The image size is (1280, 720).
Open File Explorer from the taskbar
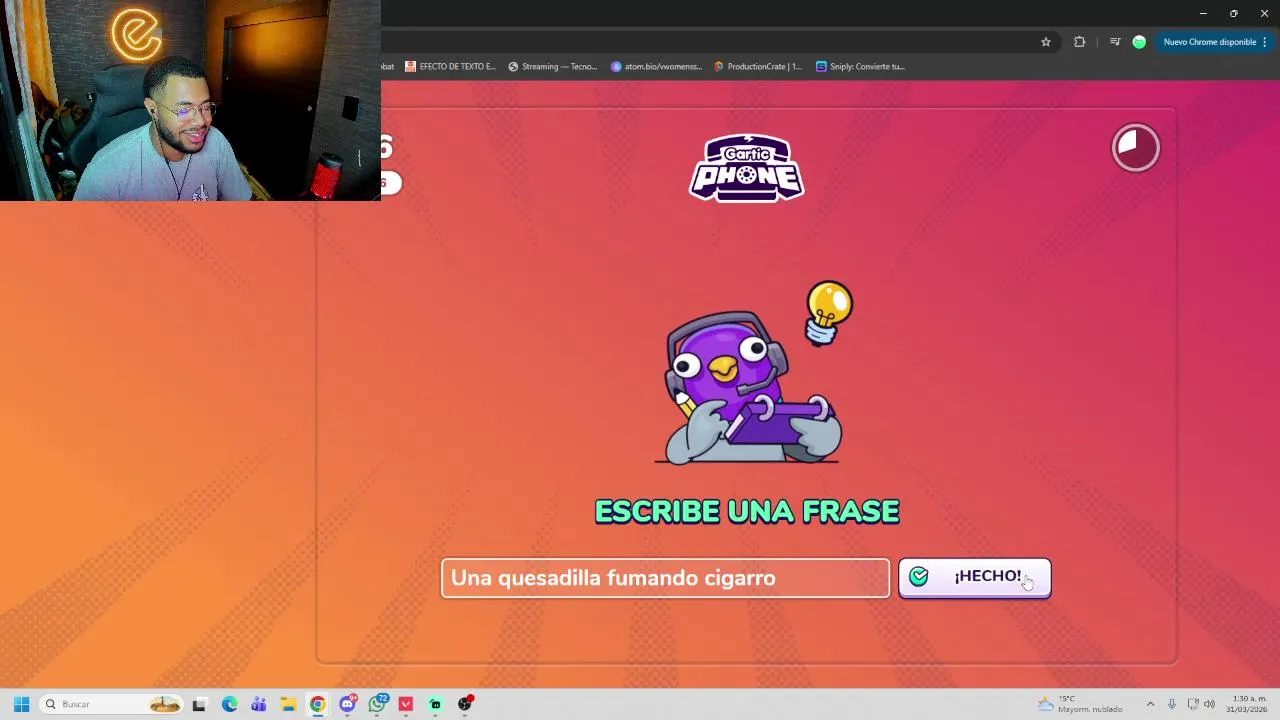288,704
